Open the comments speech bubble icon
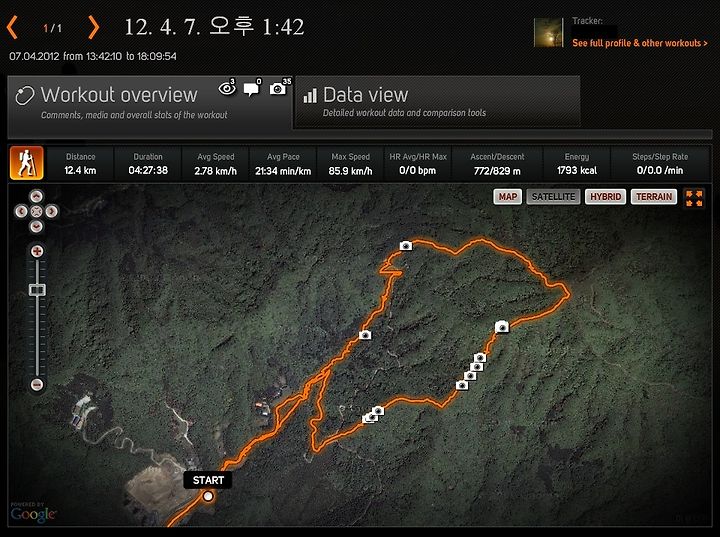This screenshot has width=720, height=537. (x=252, y=88)
